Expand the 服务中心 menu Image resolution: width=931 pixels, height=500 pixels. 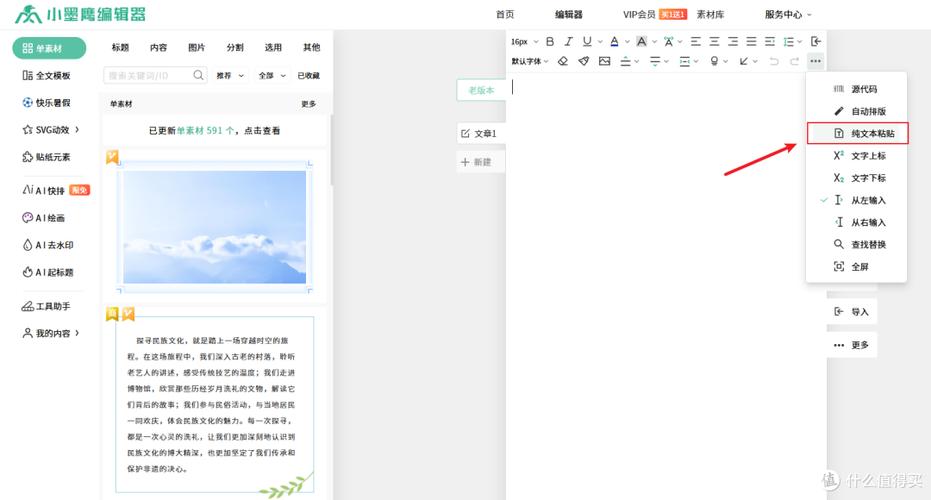pos(787,14)
